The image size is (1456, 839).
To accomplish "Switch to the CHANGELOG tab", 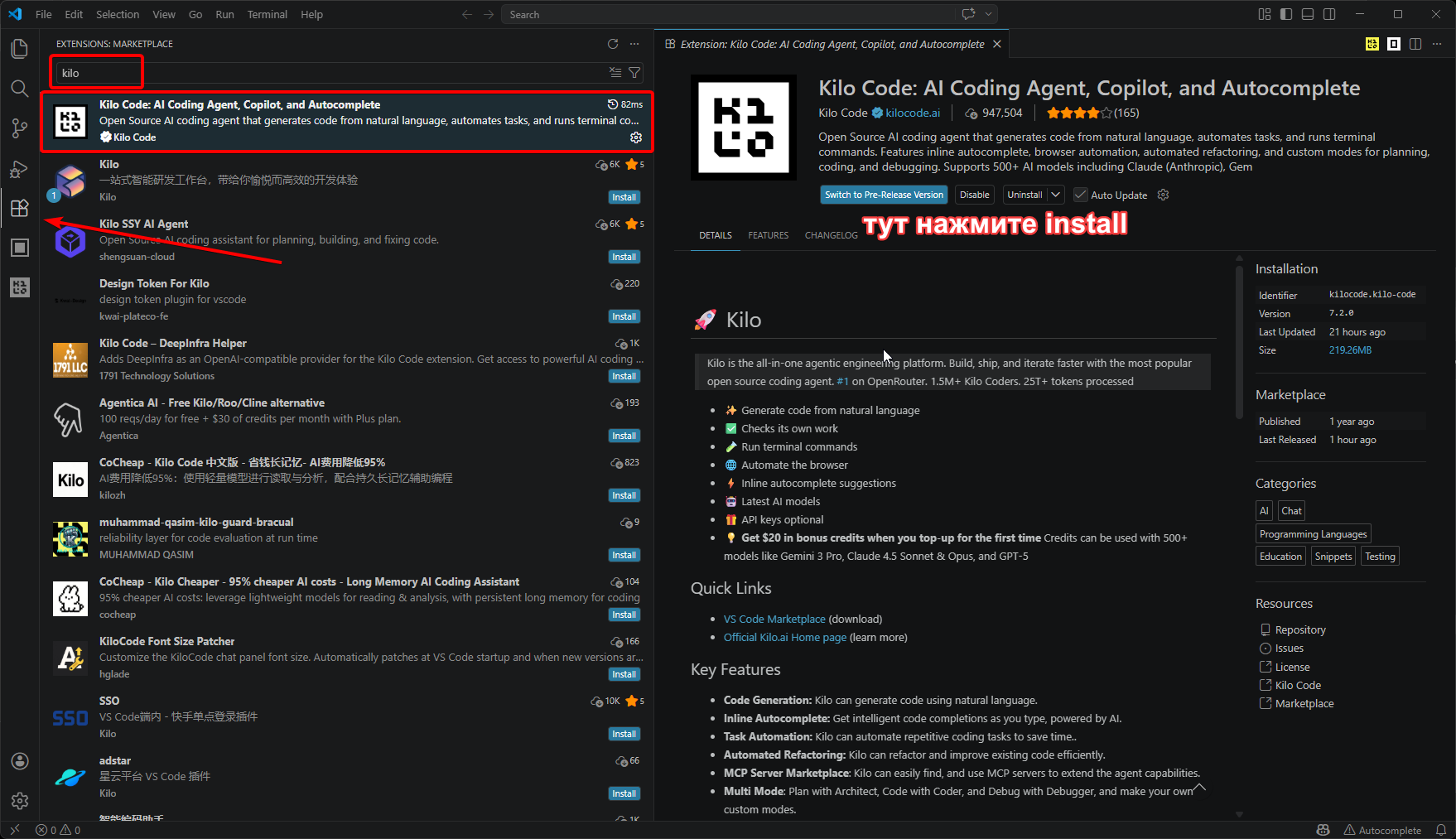I will [x=832, y=235].
